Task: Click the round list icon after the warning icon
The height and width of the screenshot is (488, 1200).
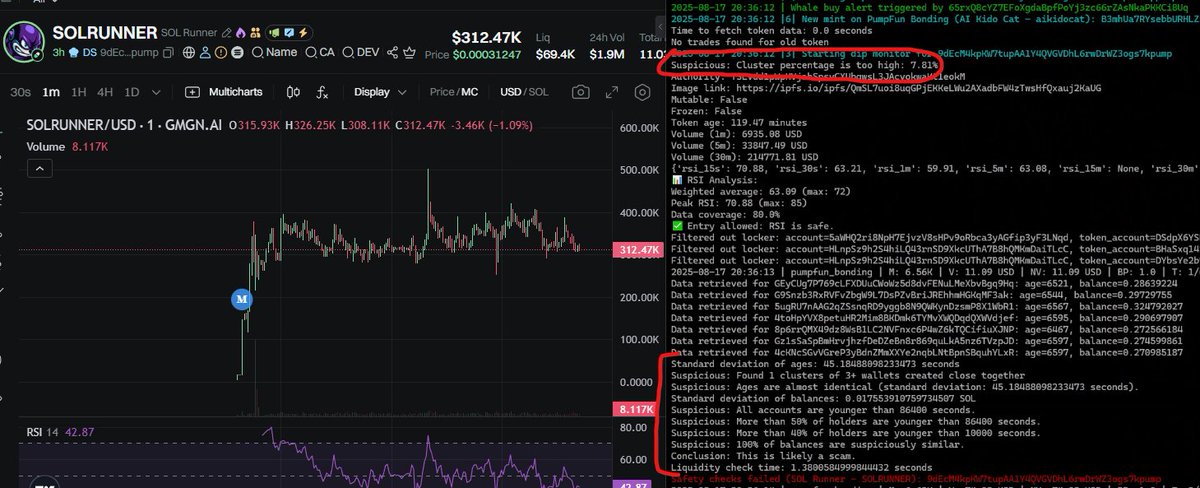Action: click(x=237, y=53)
